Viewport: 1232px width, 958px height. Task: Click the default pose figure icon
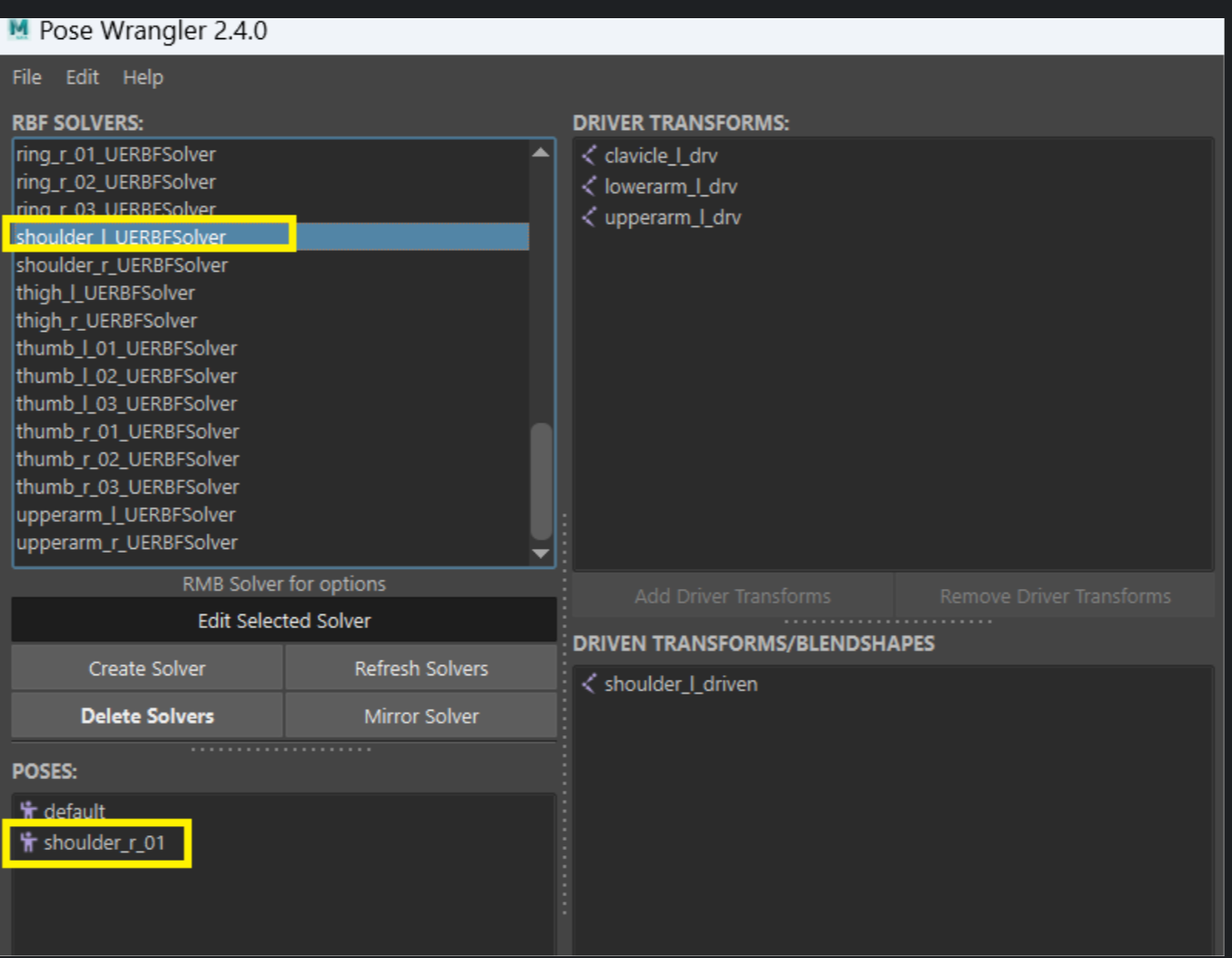[28, 810]
